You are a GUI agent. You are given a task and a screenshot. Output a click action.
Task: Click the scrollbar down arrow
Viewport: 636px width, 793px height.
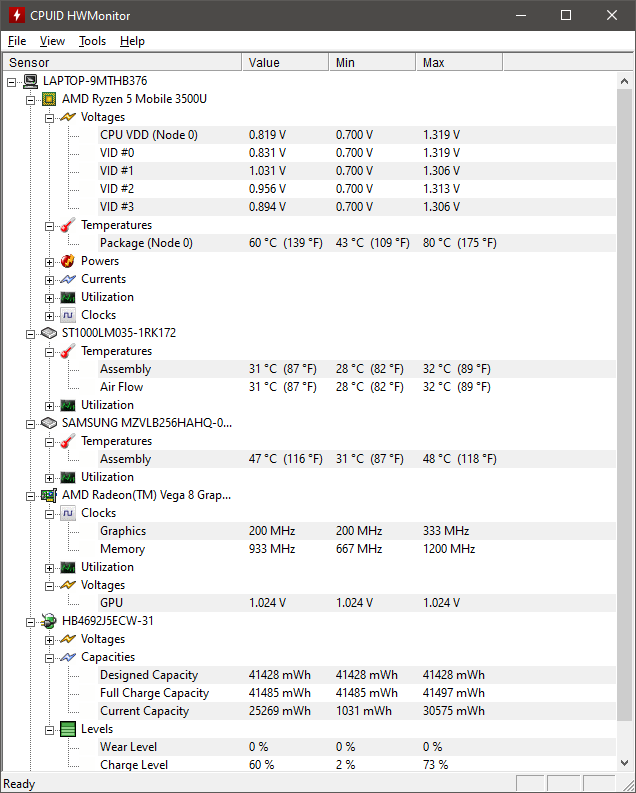pyautogui.click(x=624, y=762)
